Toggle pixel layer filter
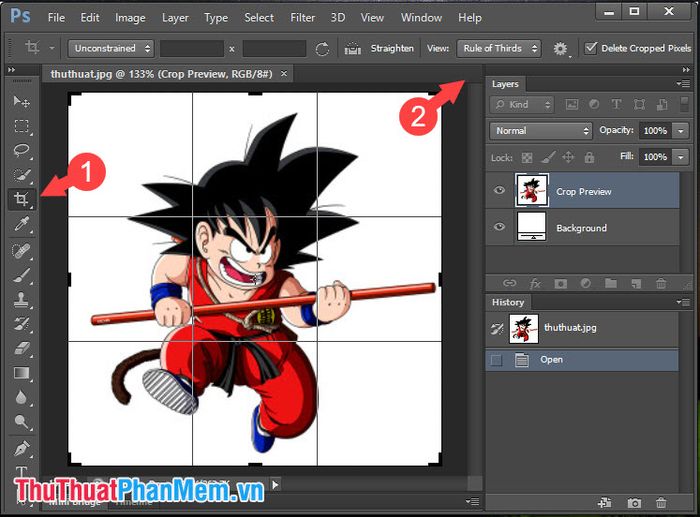700x517 pixels. pos(571,104)
